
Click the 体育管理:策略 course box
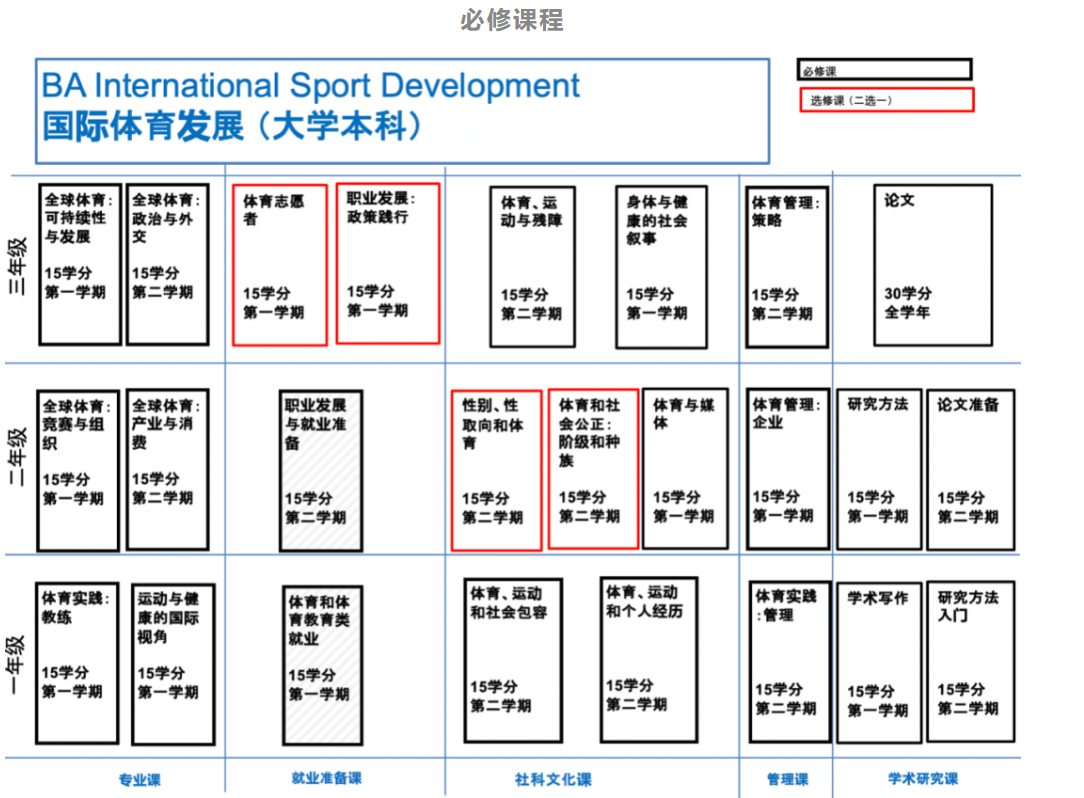[x=788, y=267]
